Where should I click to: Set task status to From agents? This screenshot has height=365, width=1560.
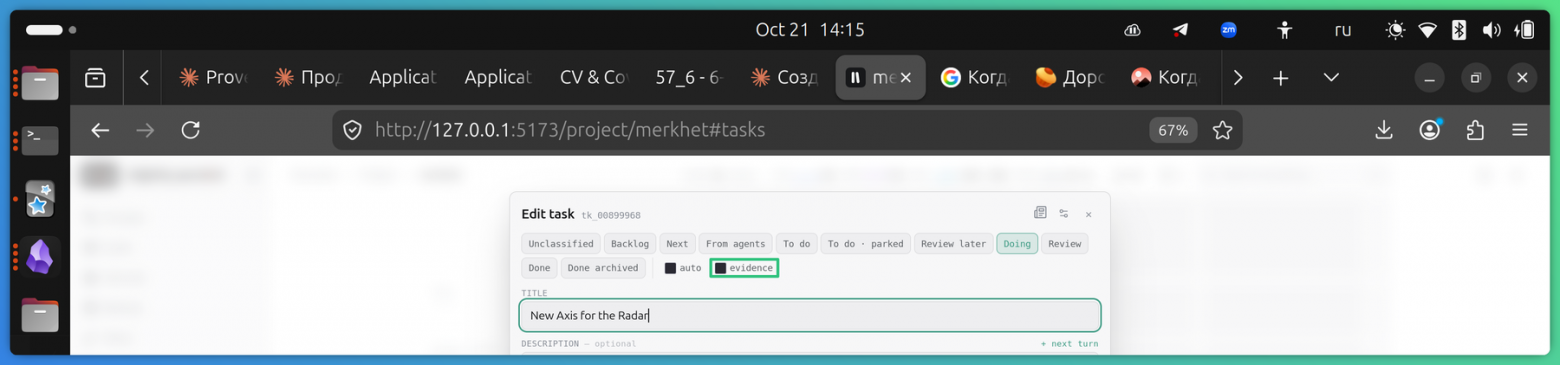(735, 244)
